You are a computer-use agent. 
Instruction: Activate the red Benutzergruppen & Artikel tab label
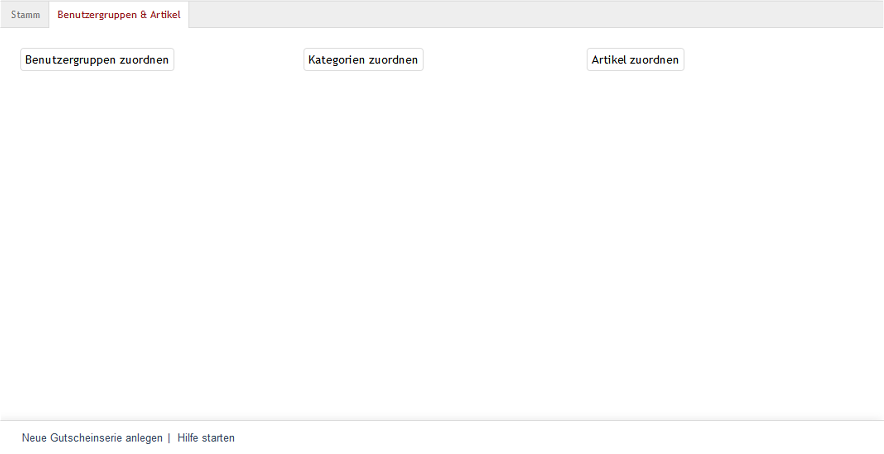[119, 15]
